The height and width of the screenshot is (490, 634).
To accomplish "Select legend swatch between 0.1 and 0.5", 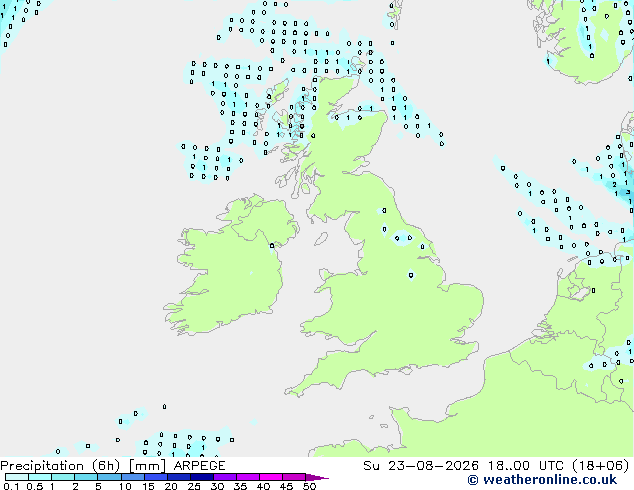I will [x=17, y=477].
